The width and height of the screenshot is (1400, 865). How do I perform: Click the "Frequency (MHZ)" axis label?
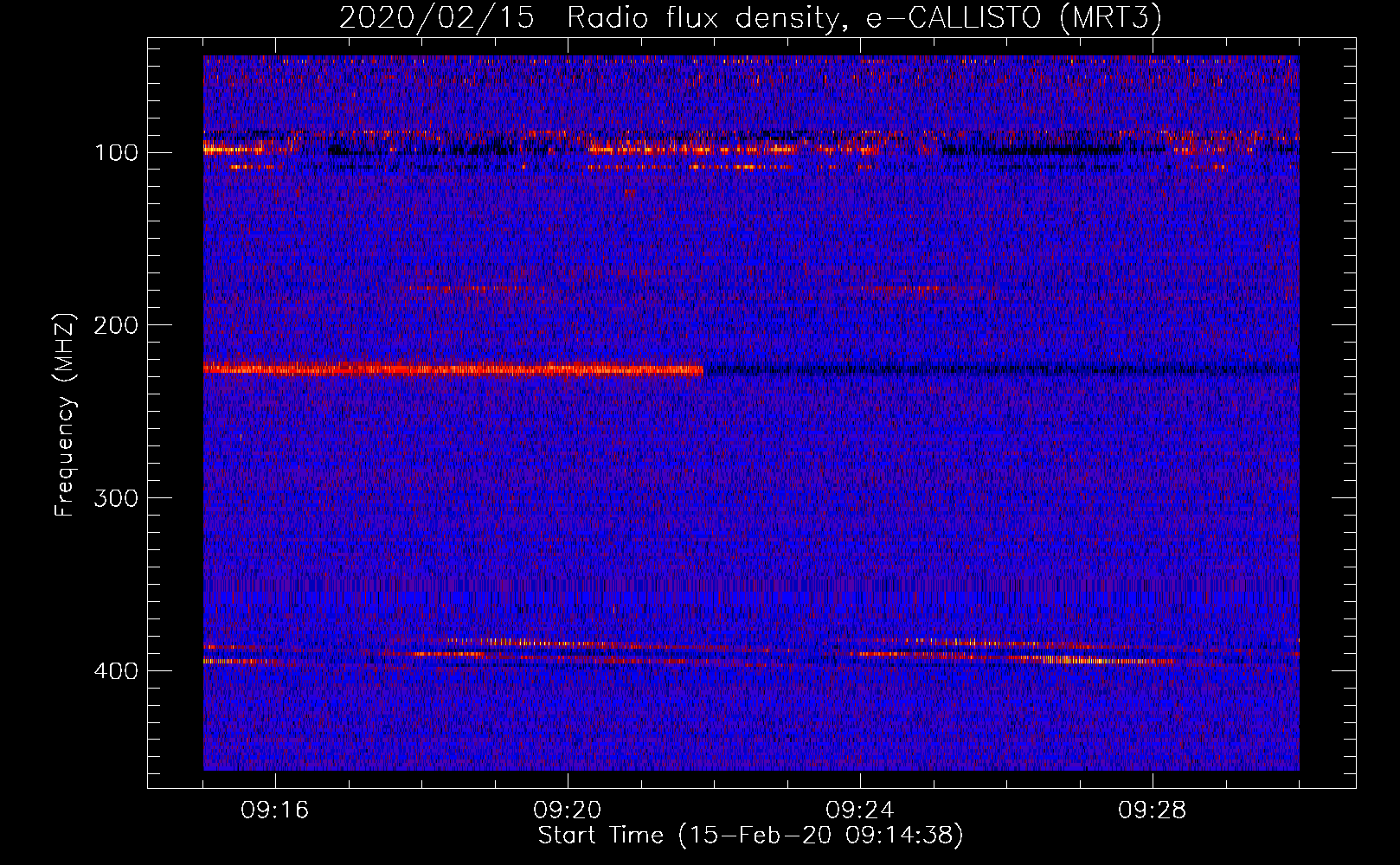(64, 414)
